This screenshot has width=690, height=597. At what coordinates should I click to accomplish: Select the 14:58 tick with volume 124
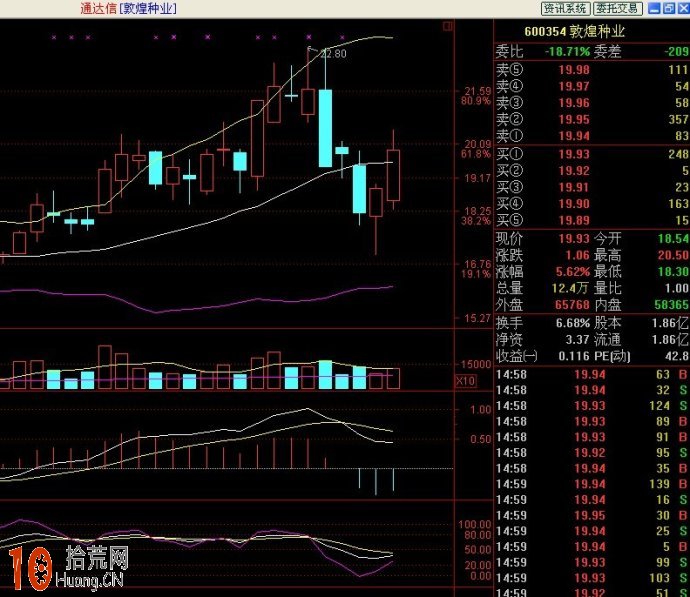click(592, 406)
